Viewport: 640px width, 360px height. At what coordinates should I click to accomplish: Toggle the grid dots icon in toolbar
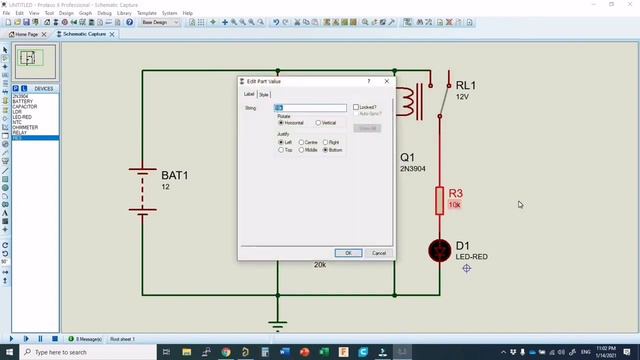pos(201,22)
